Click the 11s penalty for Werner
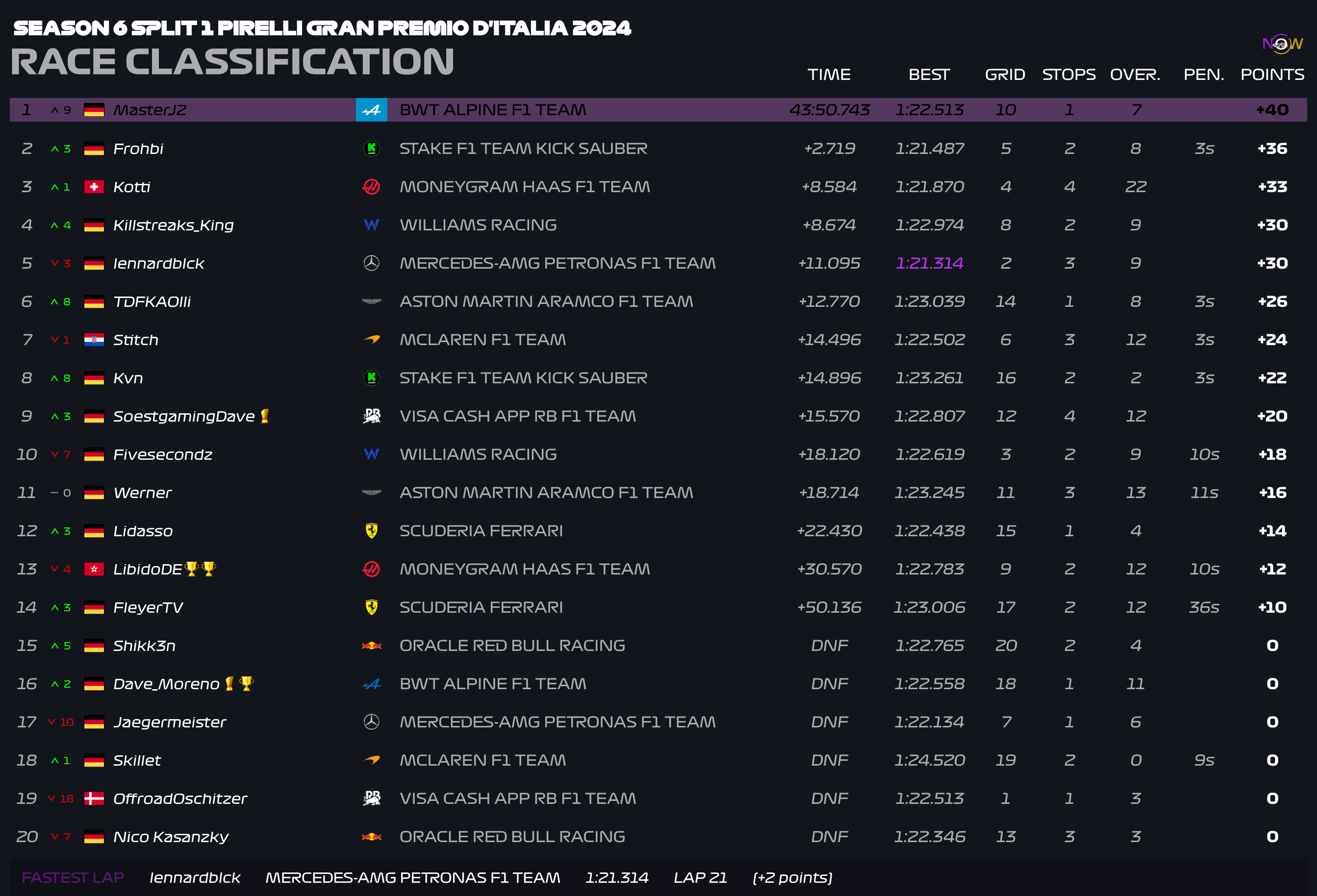 pos(1204,493)
